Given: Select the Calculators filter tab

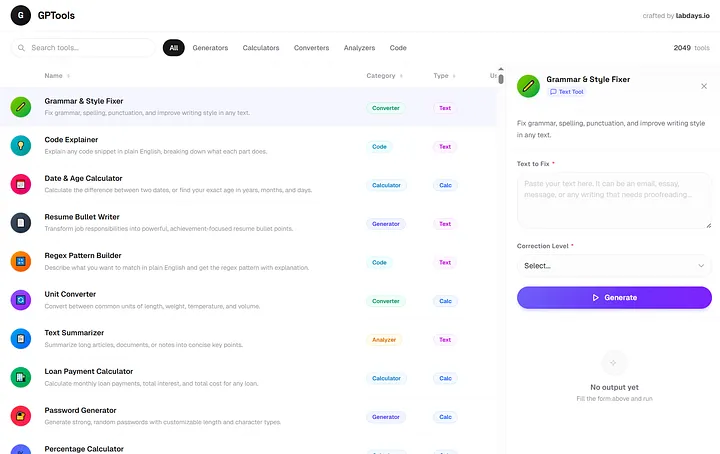Looking at the screenshot, I should click(261, 48).
